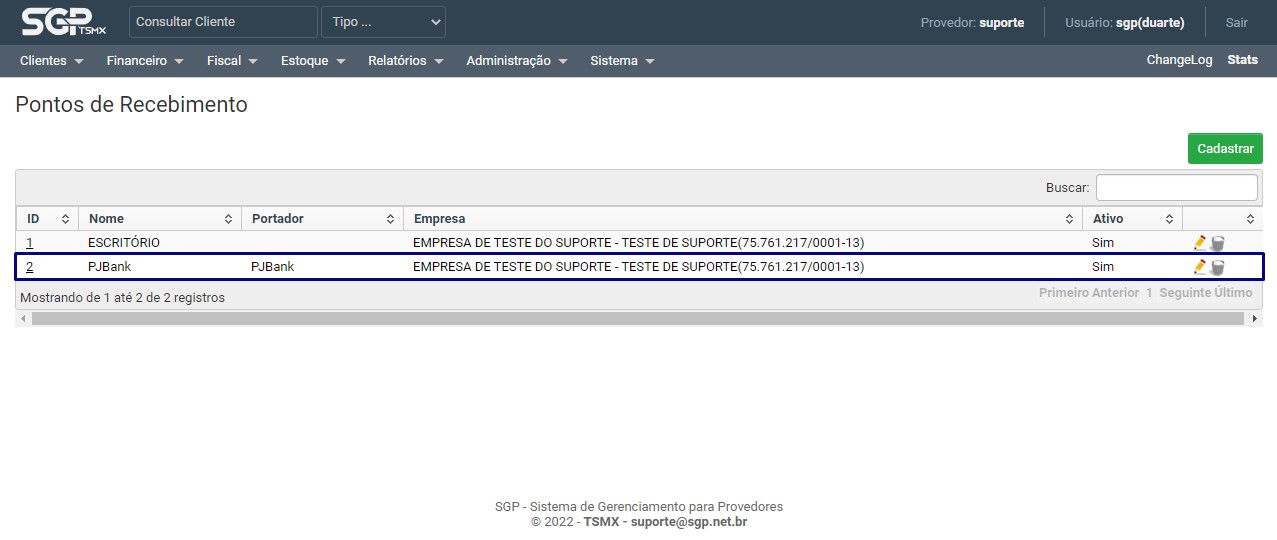Viewport: 1277px width, 540px height.
Task: Click the Sair logout link
Action: [1236, 22]
